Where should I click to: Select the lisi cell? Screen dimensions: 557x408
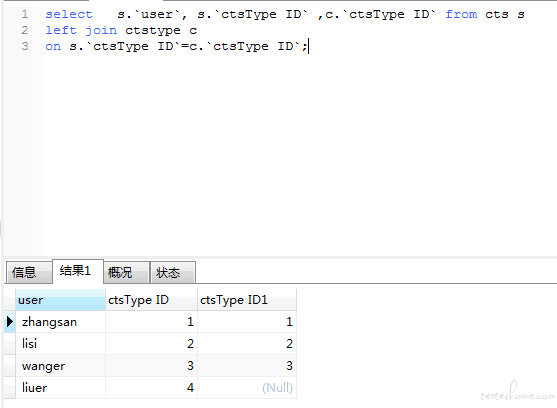pyautogui.click(x=60, y=344)
